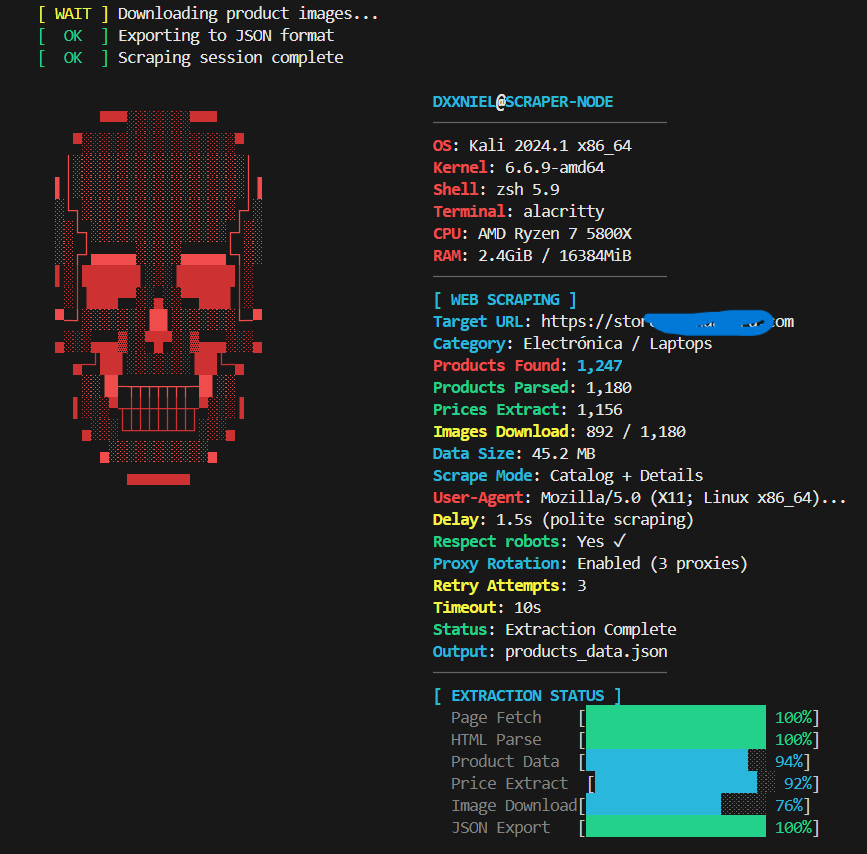
Task: Click the products_data.json output filename
Action: coord(586,651)
